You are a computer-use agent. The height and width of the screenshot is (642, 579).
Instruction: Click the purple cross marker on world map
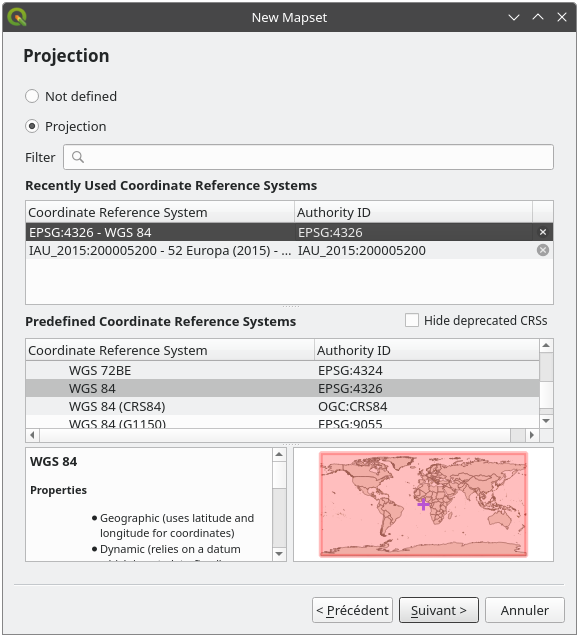tap(423, 504)
